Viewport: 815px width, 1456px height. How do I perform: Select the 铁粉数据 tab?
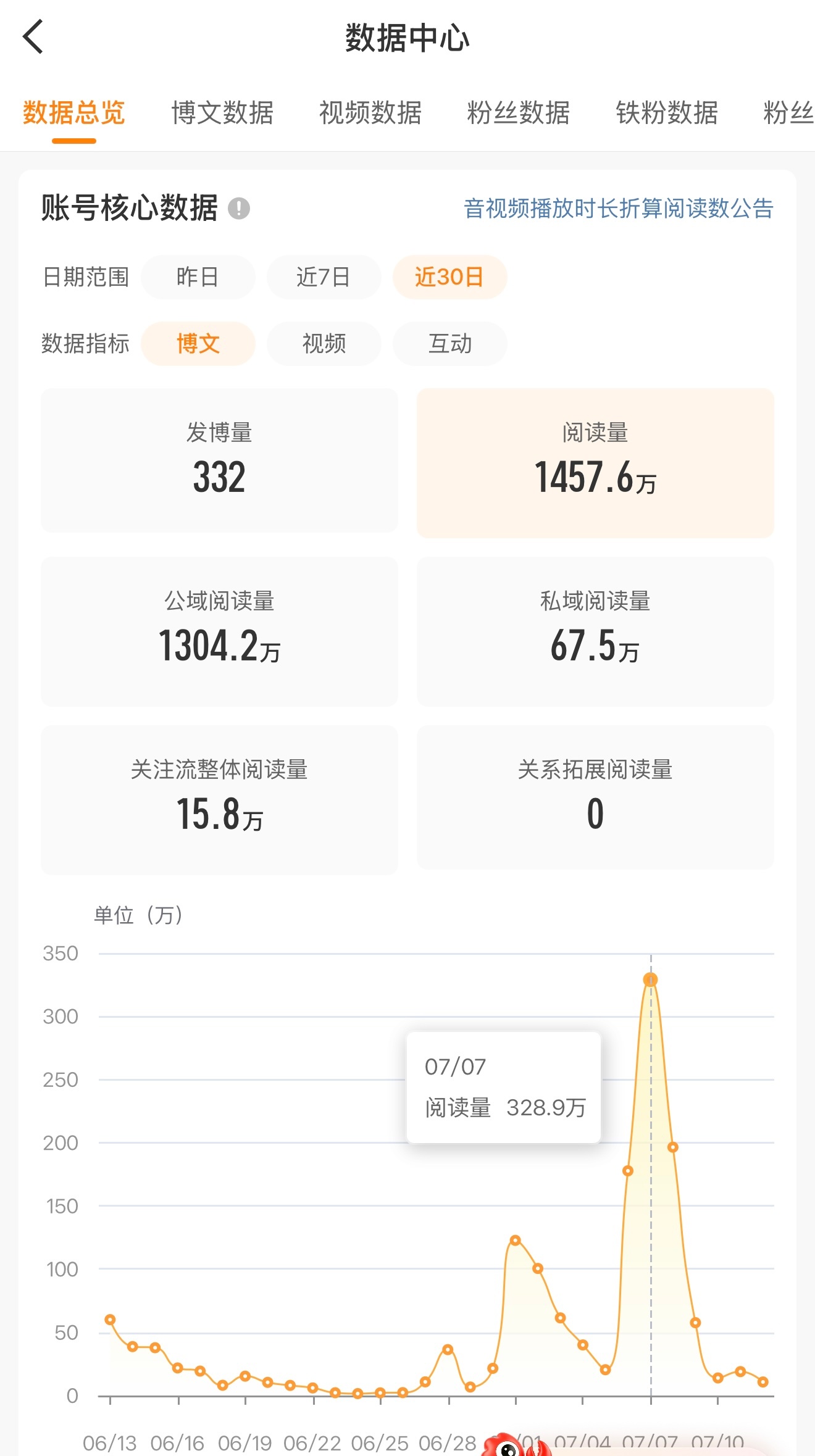click(667, 113)
